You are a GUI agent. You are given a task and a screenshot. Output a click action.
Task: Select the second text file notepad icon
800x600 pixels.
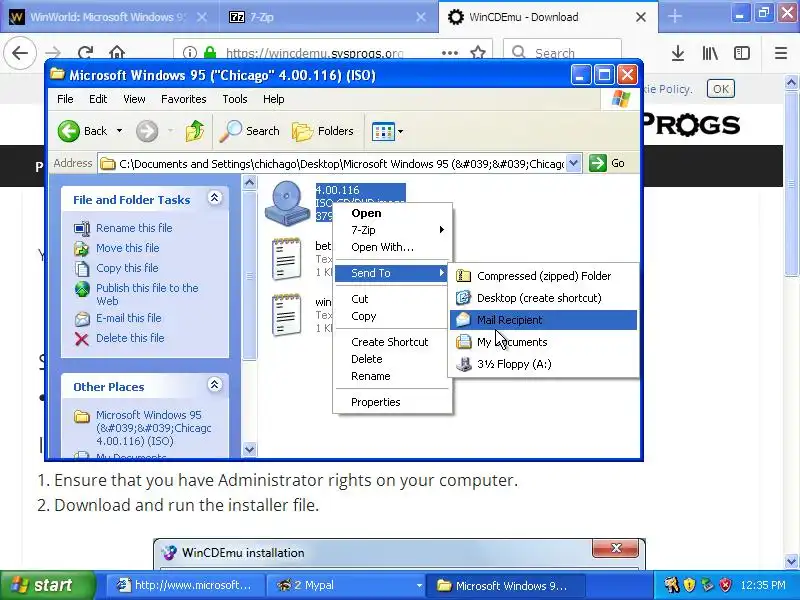click(286, 314)
